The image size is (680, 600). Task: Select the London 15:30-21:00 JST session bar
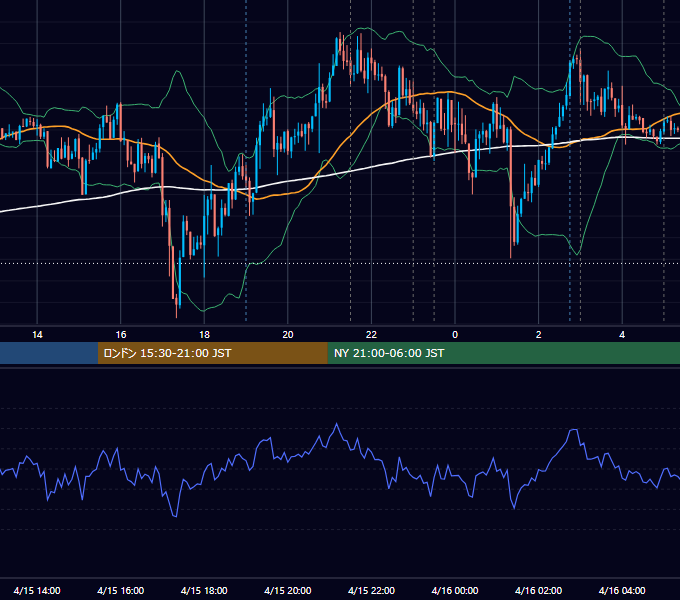[x=212, y=353]
